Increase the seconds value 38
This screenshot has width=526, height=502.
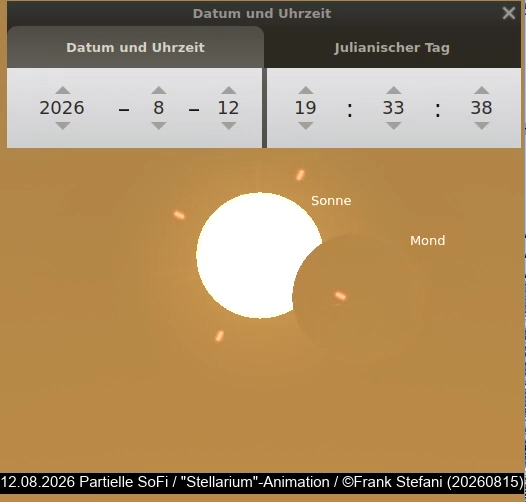coord(482,90)
